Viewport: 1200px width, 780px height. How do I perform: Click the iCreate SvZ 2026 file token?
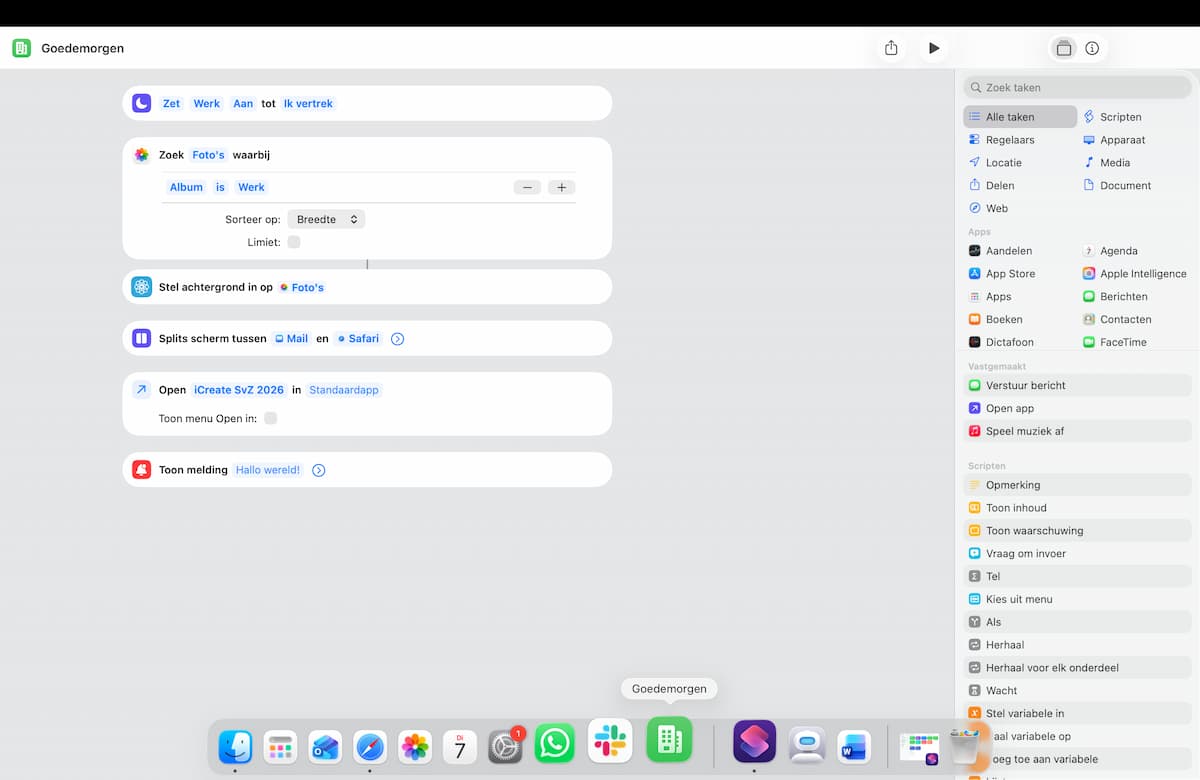(239, 390)
